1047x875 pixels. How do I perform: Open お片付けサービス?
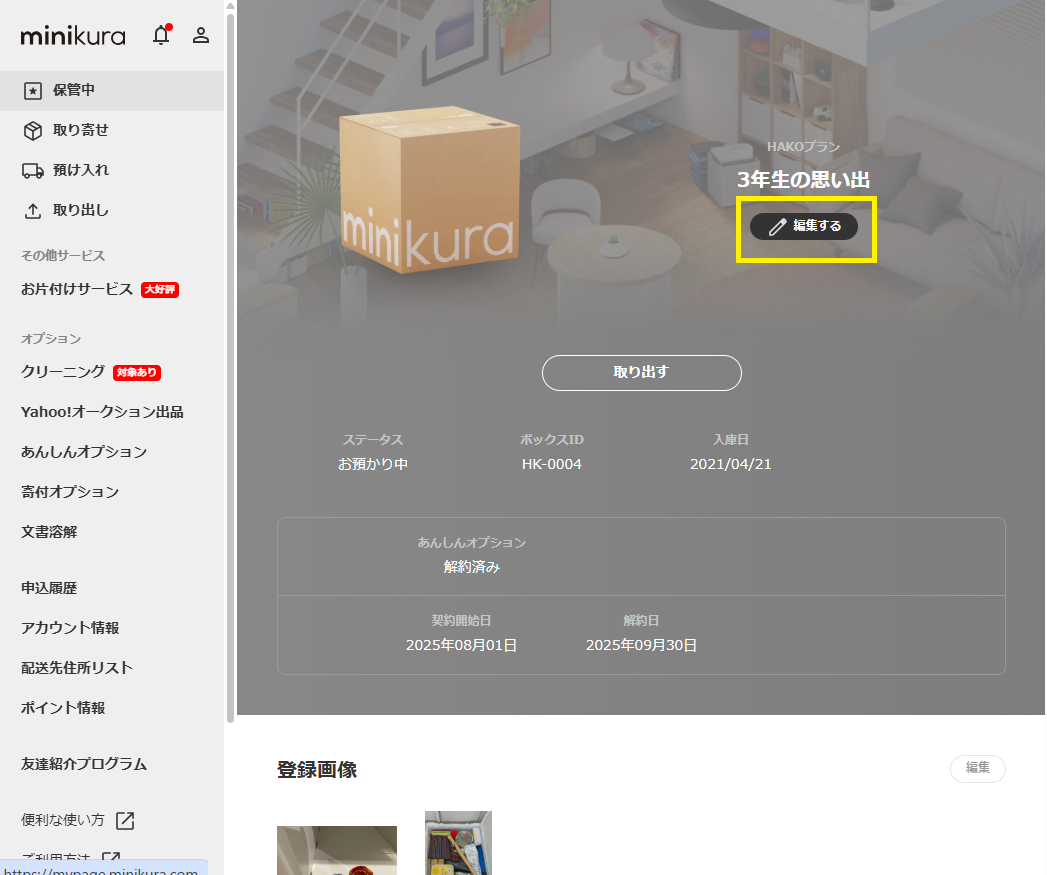coord(77,289)
